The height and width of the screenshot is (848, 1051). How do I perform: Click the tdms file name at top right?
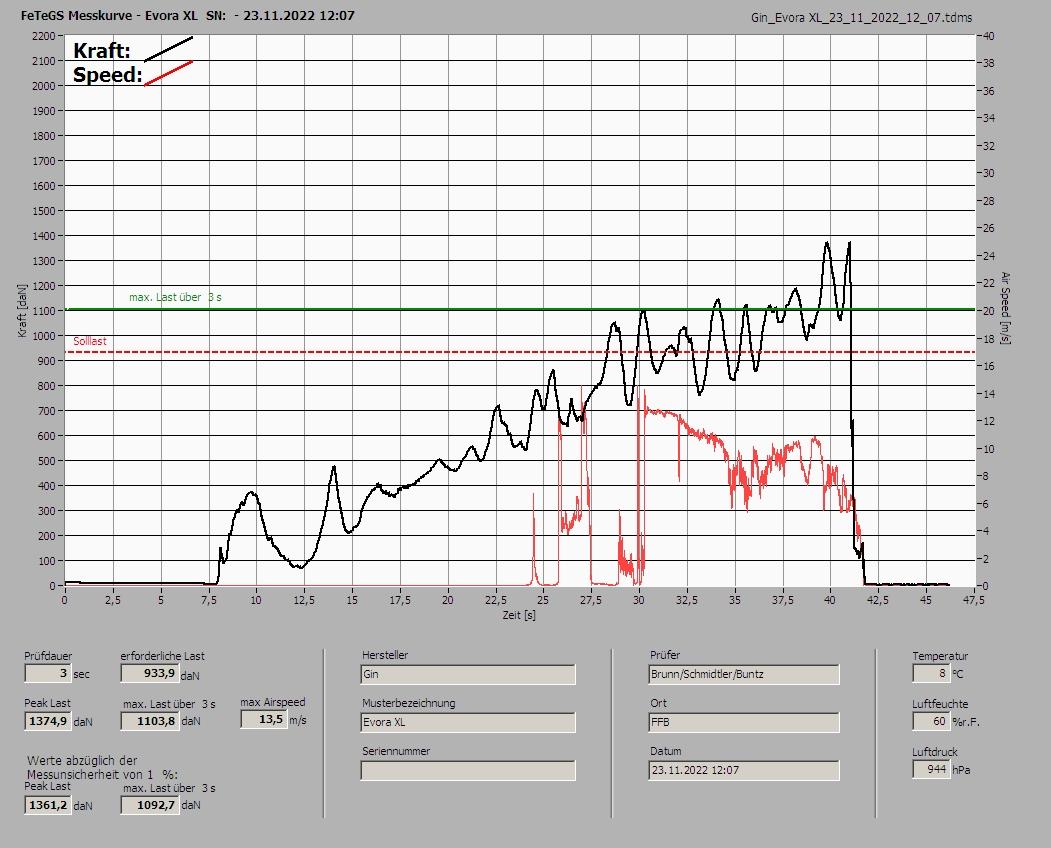click(x=861, y=18)
